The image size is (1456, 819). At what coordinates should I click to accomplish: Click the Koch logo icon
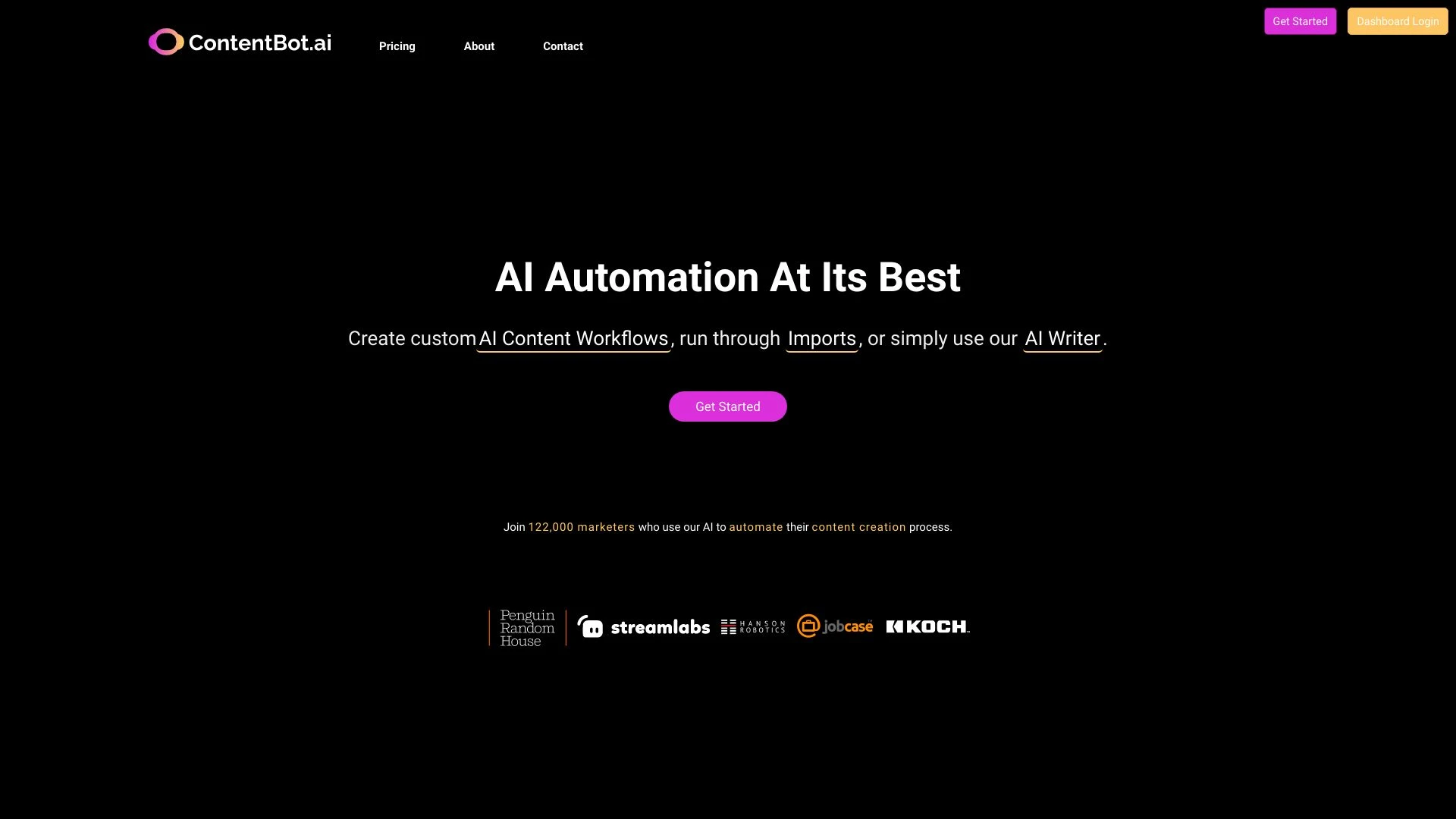click(927, 626)
